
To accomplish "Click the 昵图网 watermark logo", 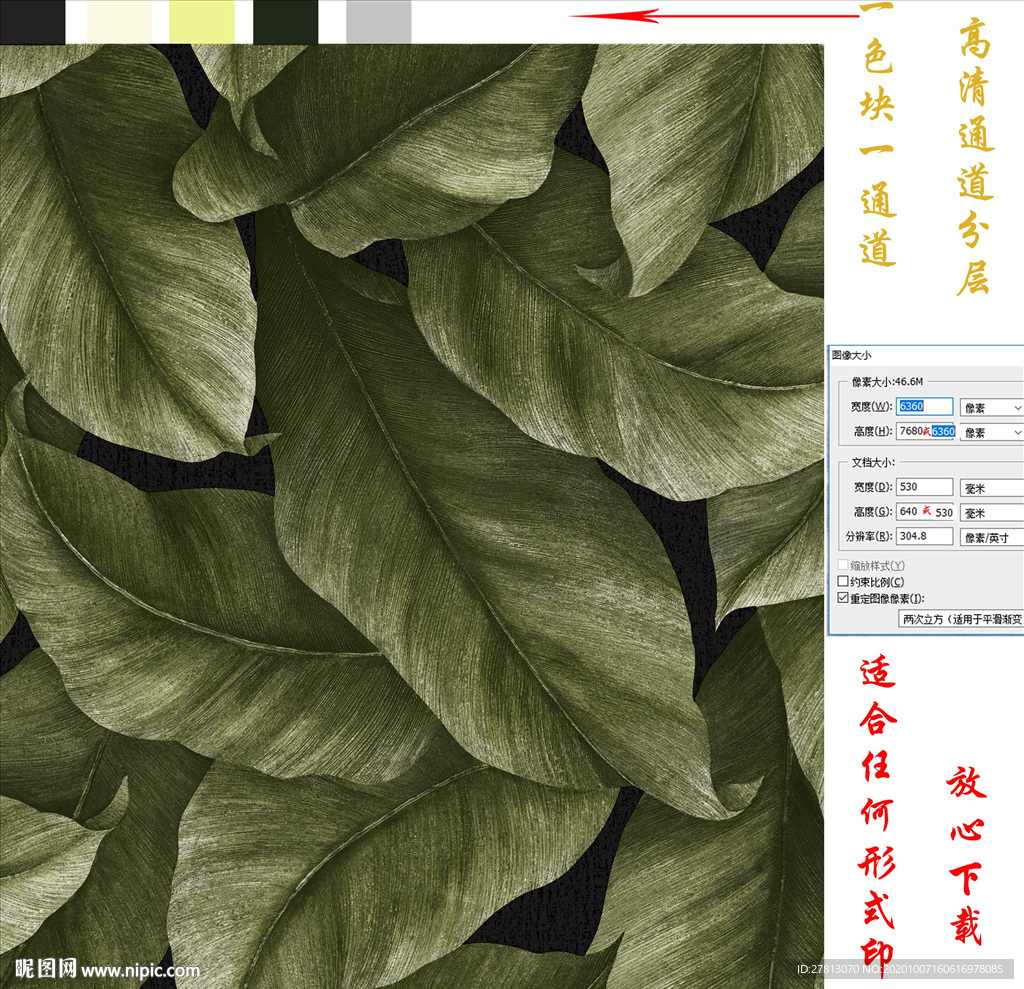I will (x=45, y=968).
